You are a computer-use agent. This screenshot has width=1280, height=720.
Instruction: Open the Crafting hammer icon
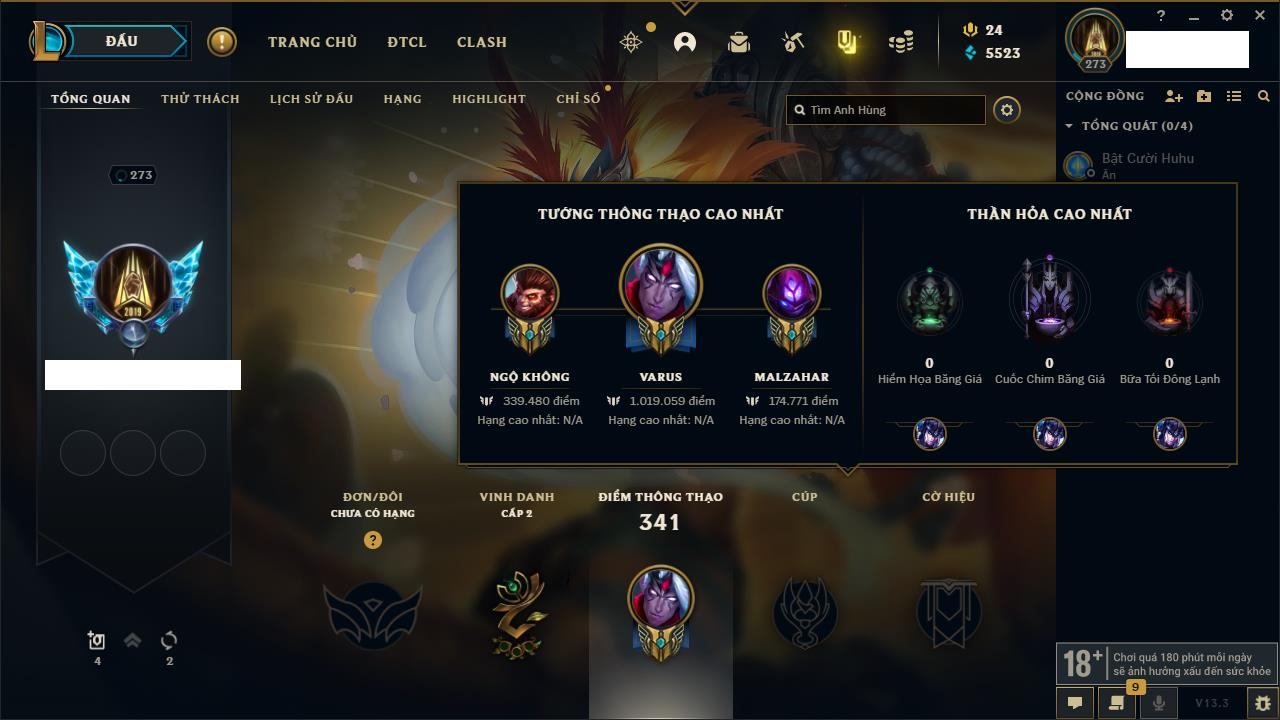(793, 42)
